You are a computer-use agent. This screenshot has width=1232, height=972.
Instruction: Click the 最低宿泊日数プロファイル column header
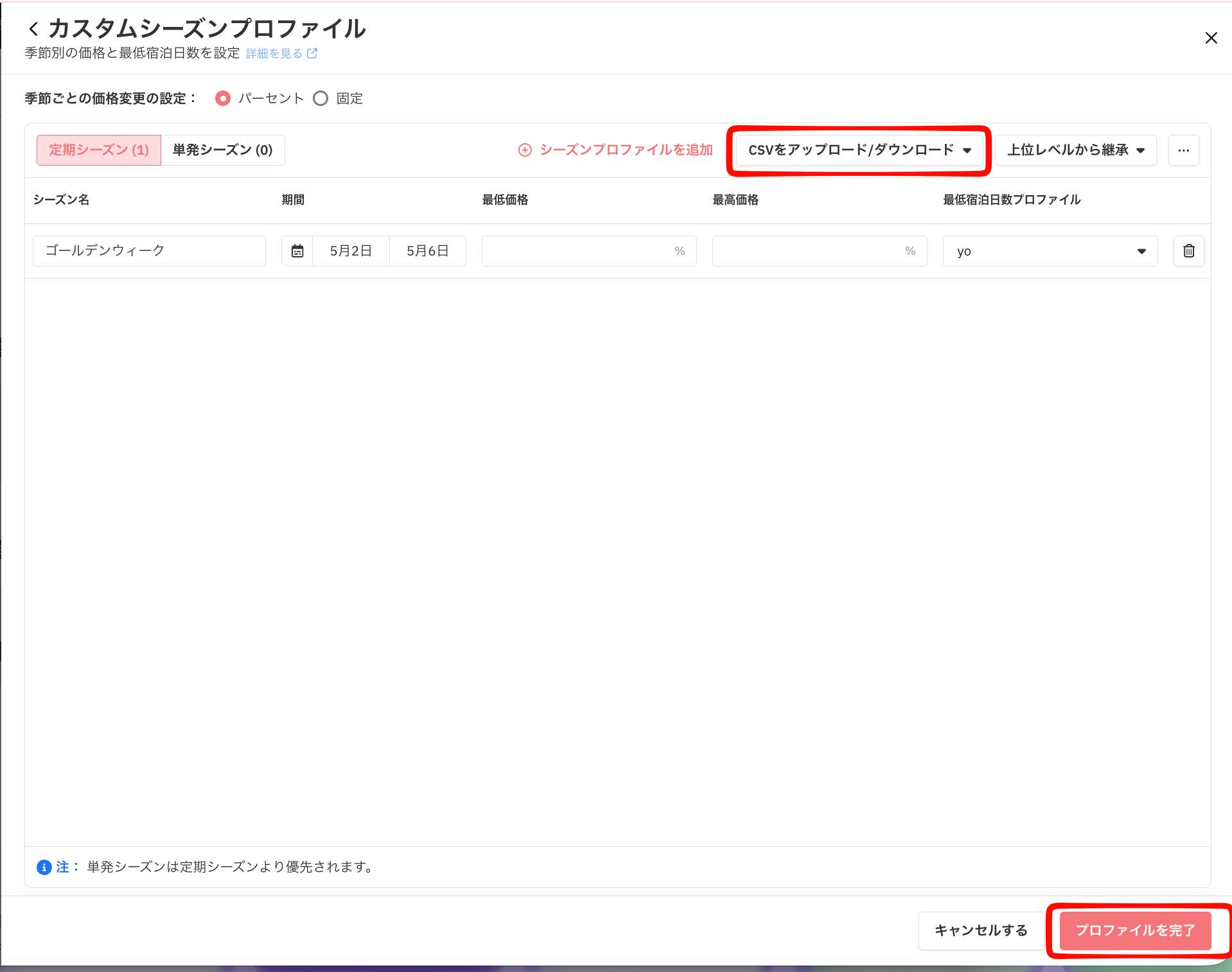[x=1012, y=200]
